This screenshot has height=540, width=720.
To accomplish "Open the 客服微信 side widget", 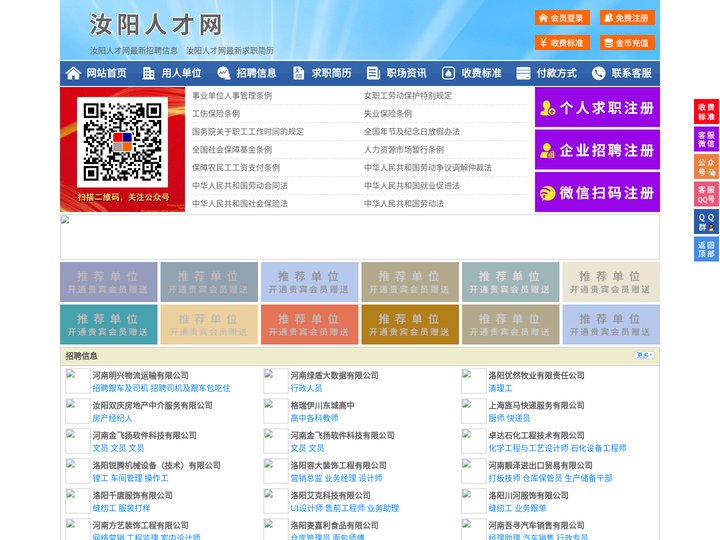I will [706, 139].
